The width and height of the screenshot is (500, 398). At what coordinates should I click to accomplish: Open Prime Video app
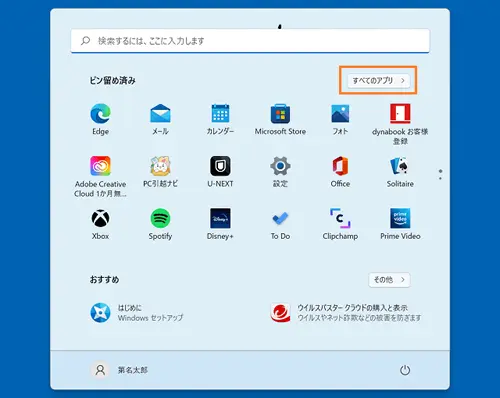coord(400,224)
